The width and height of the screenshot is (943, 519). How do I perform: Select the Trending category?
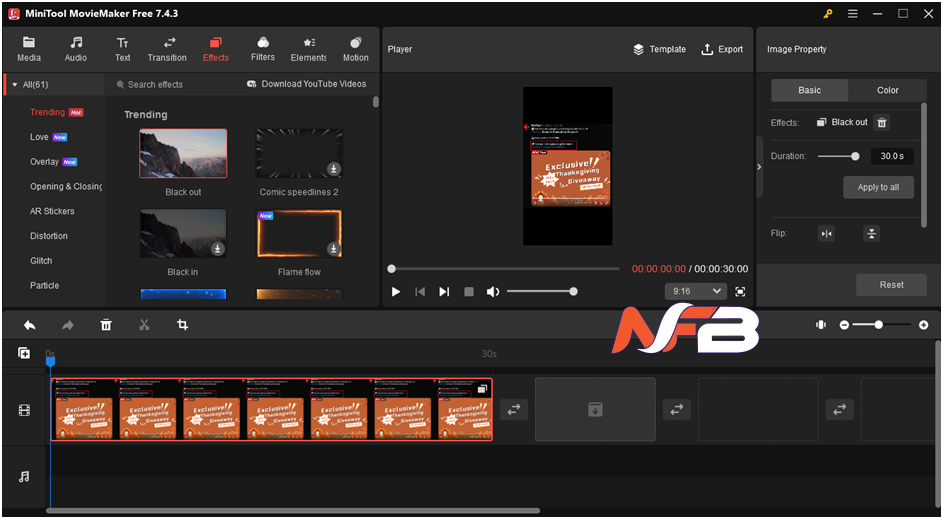[48, 112]
